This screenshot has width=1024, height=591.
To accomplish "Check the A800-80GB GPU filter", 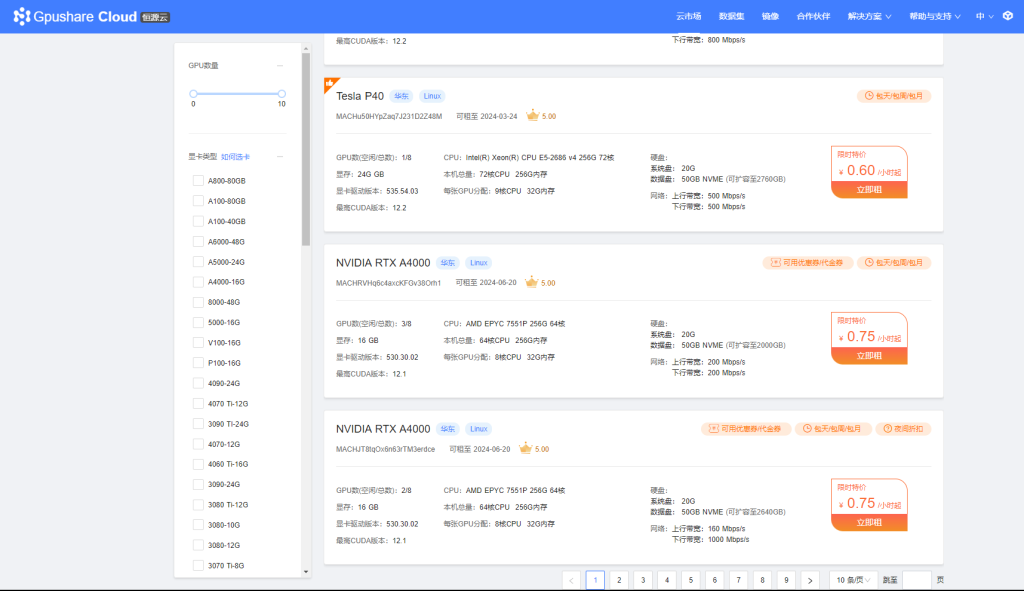I will pos(198,181).
